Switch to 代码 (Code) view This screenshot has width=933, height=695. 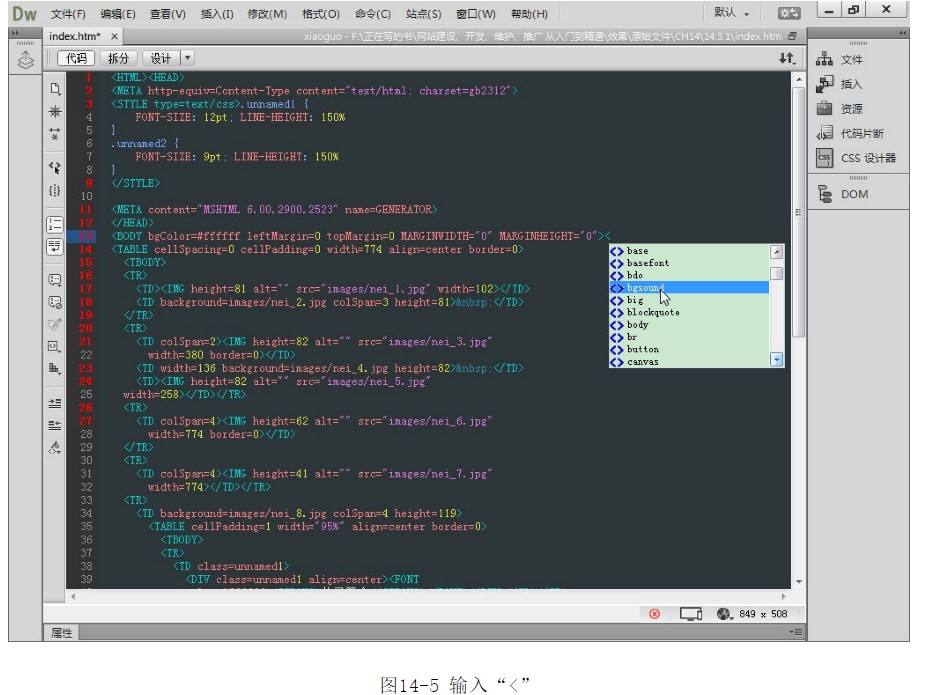pos(76,59)
